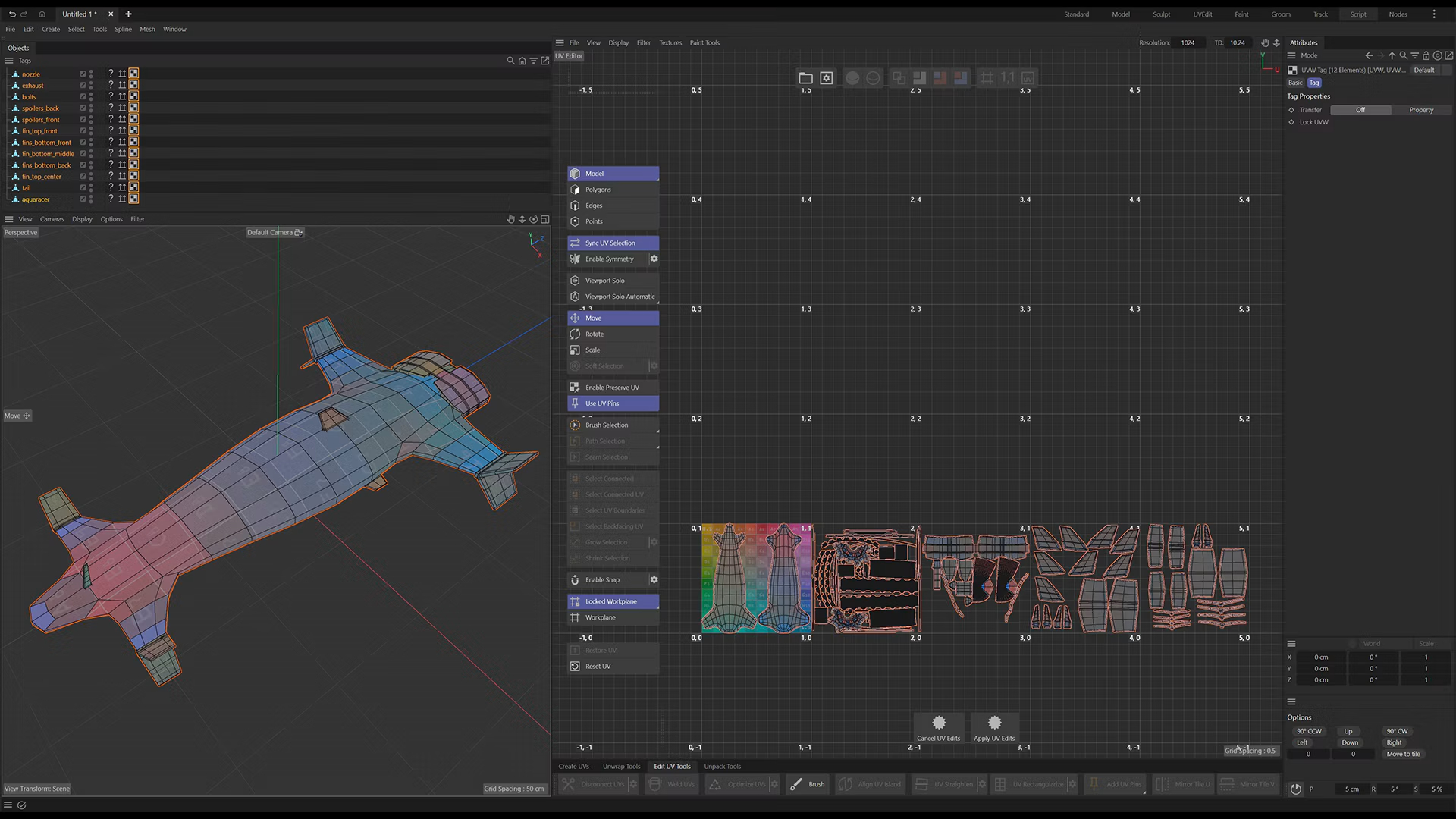Image resolution: width=1456 pixels, height=819 pixels.
Task: Open Enable Symmetry settings gear
Action: (x=654, y=259)
